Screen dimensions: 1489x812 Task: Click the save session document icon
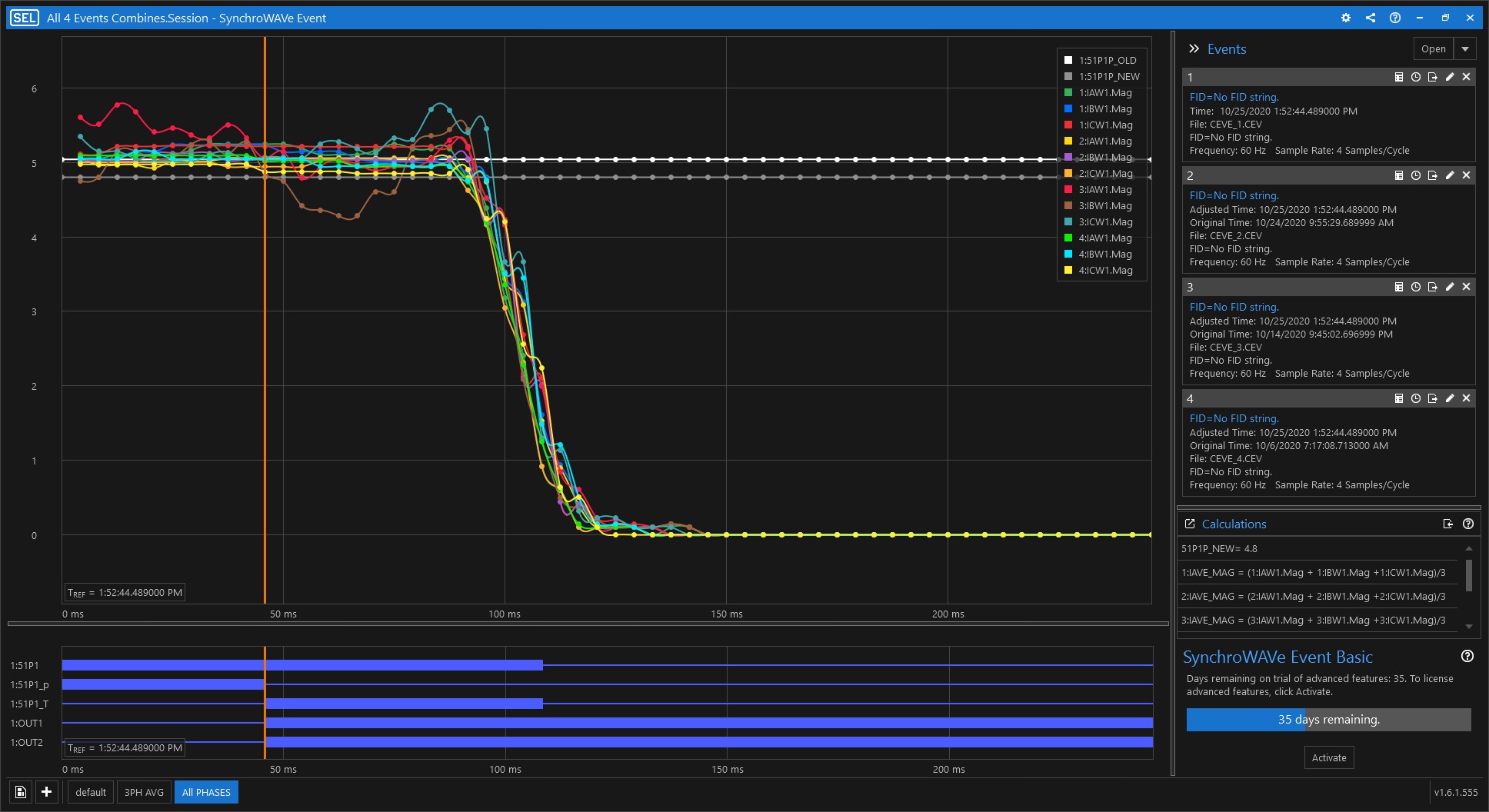pyautogui.click(x=21, y=792)
